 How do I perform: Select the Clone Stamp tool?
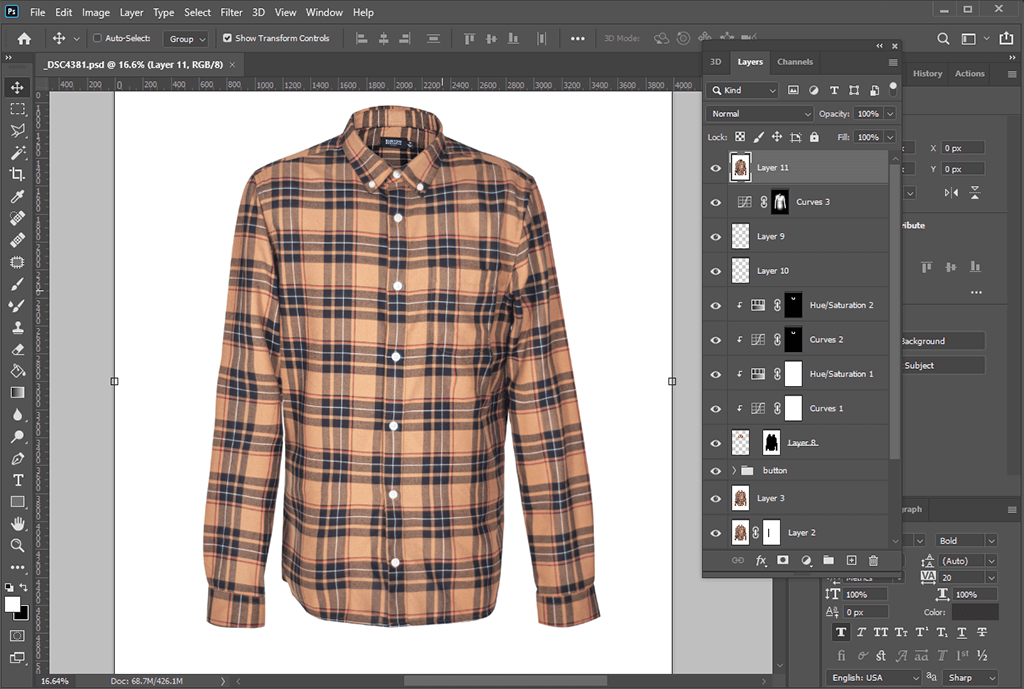(x=18, y=327)
